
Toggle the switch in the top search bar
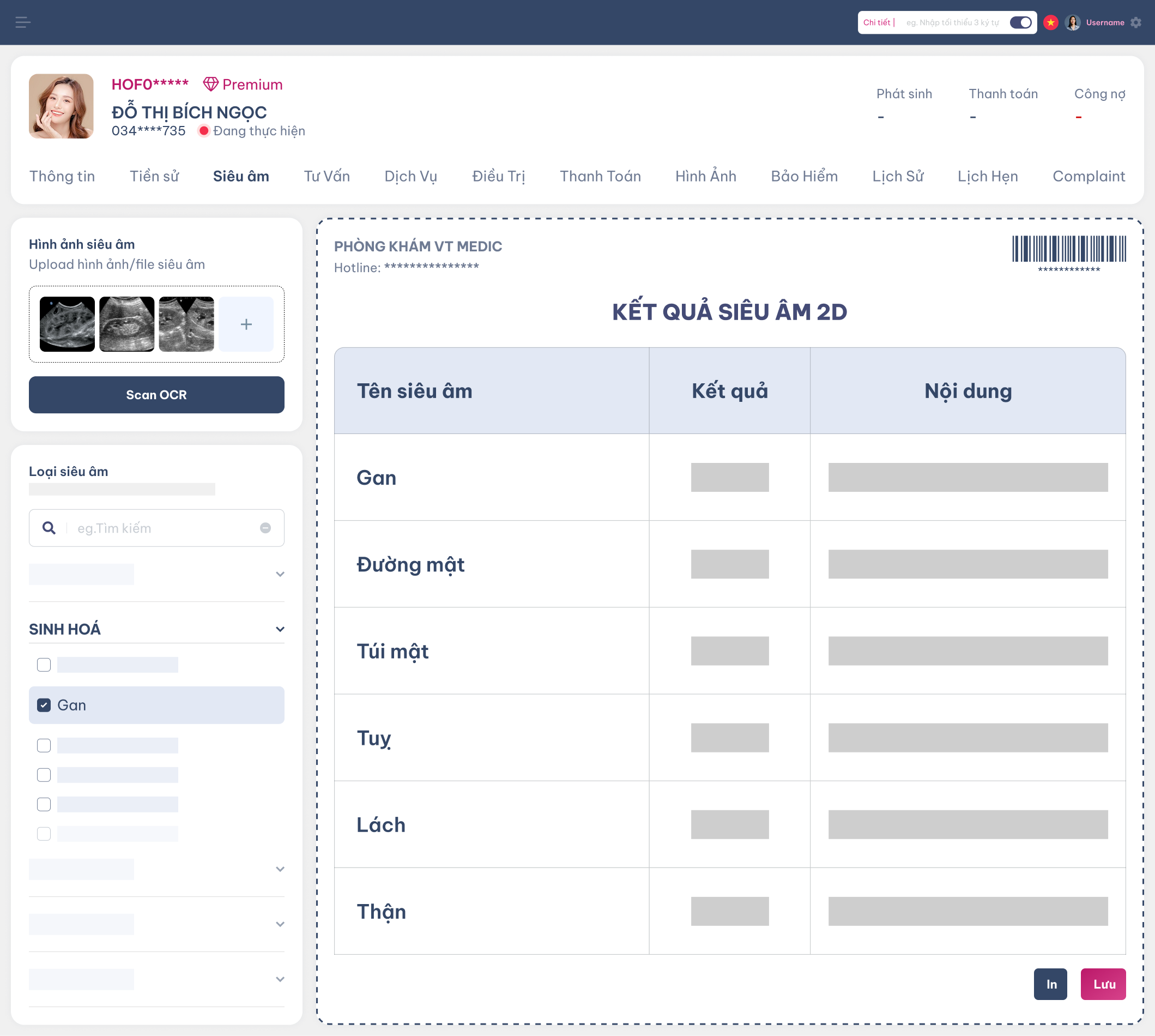pos(1020,22)
